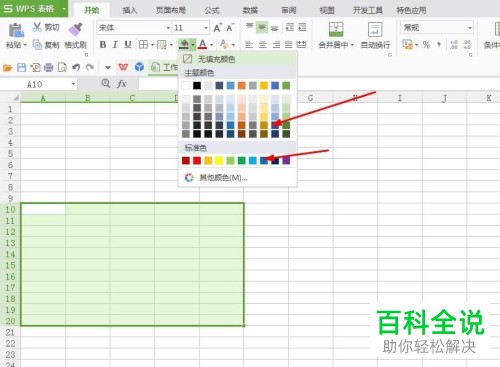Click the Wrap Text icon
Screen dimensions: 500x367
pyautogui.click(x=375, y=30)
